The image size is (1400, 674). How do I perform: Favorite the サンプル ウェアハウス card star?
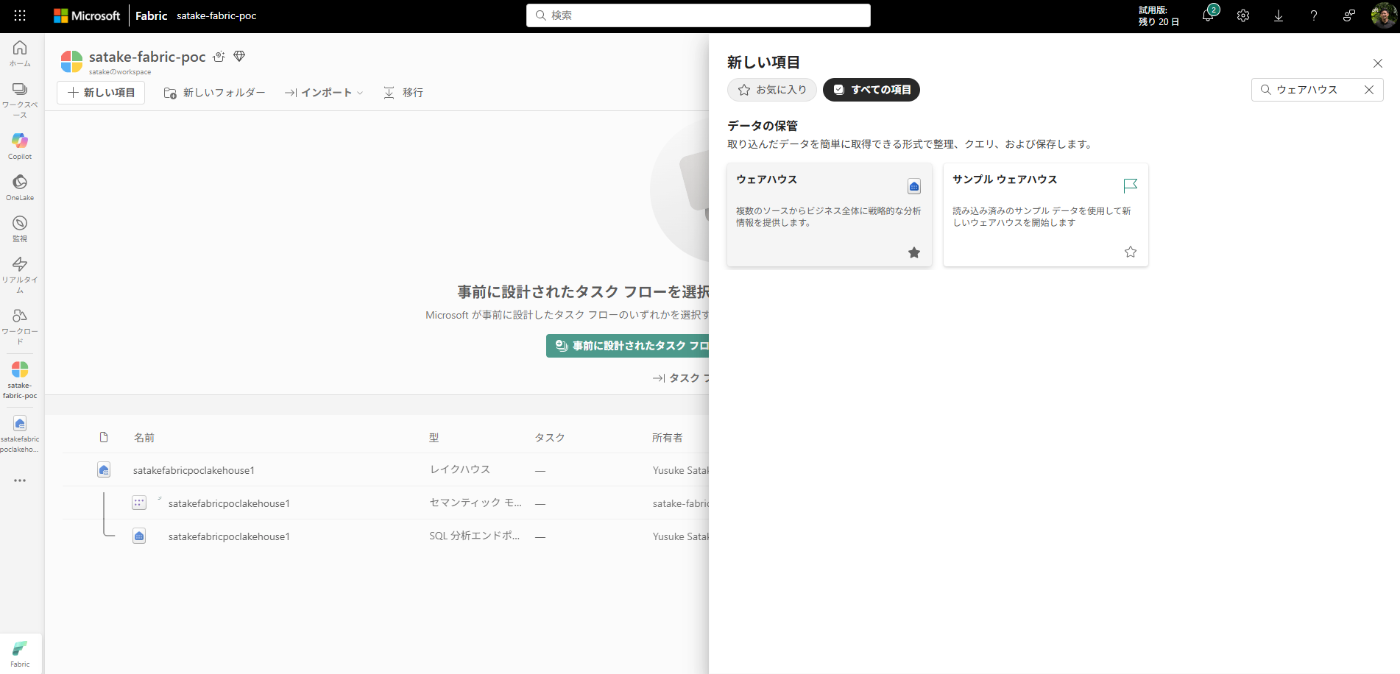[x=1131, y=252]
